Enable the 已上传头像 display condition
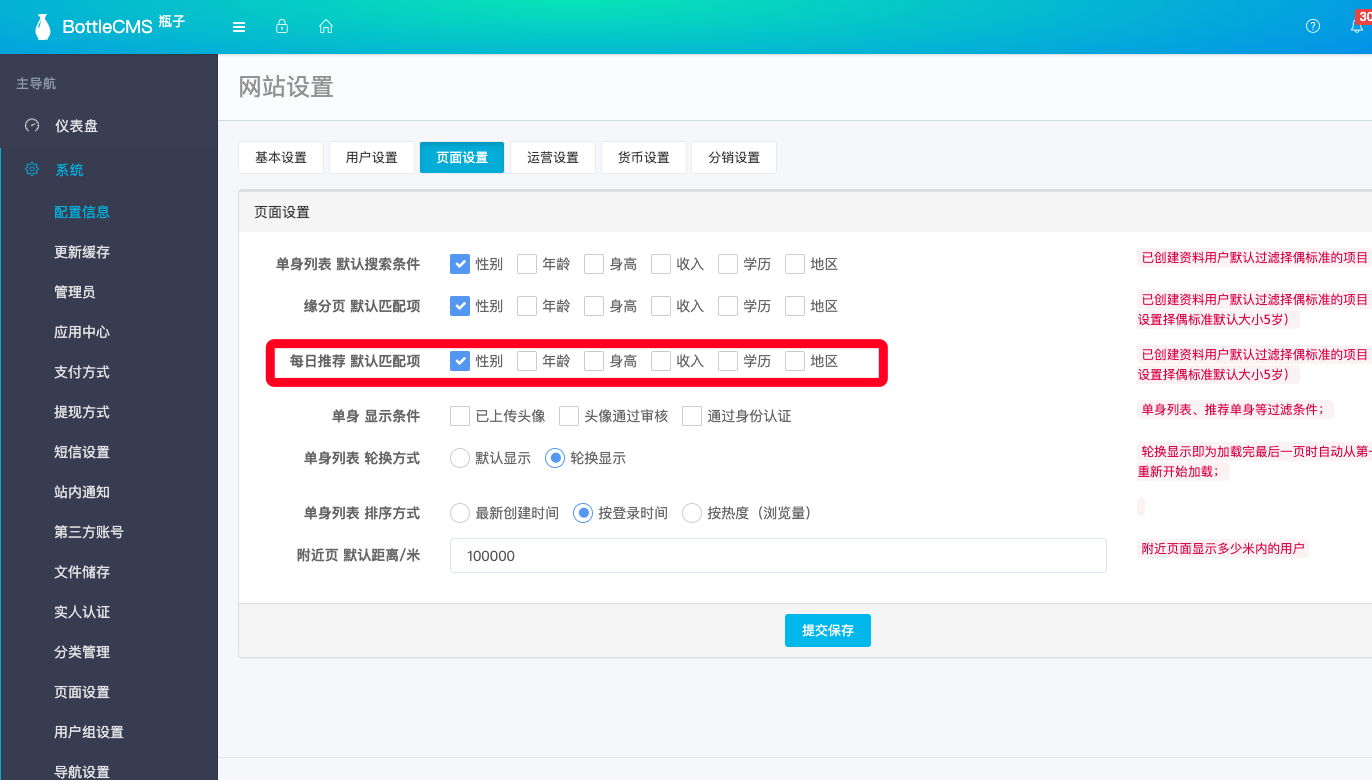This screenshot has height=780, width=1372. (460, 416)
